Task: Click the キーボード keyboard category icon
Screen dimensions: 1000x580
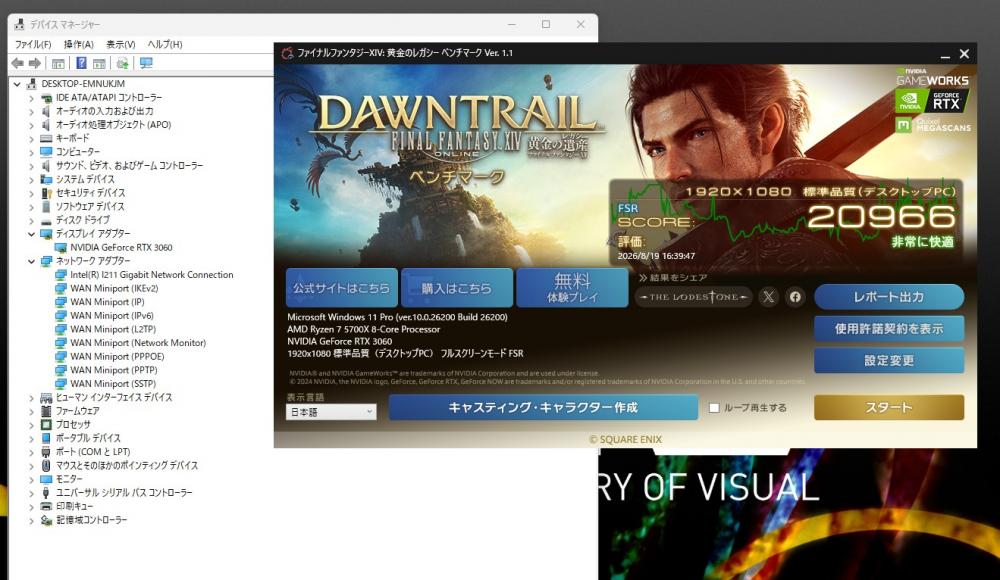Action: [x=46, y=138]
